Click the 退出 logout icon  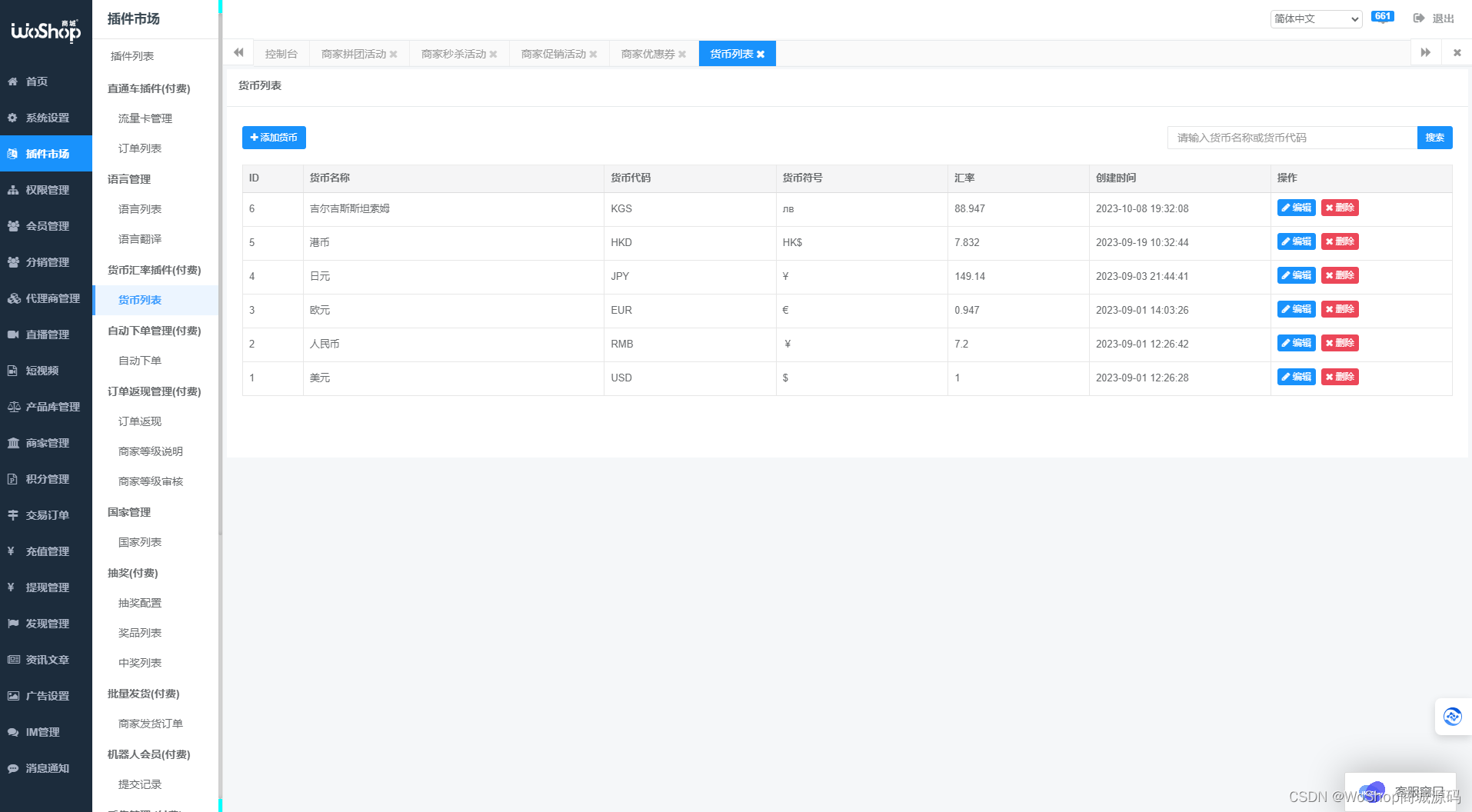[1419, 18]
